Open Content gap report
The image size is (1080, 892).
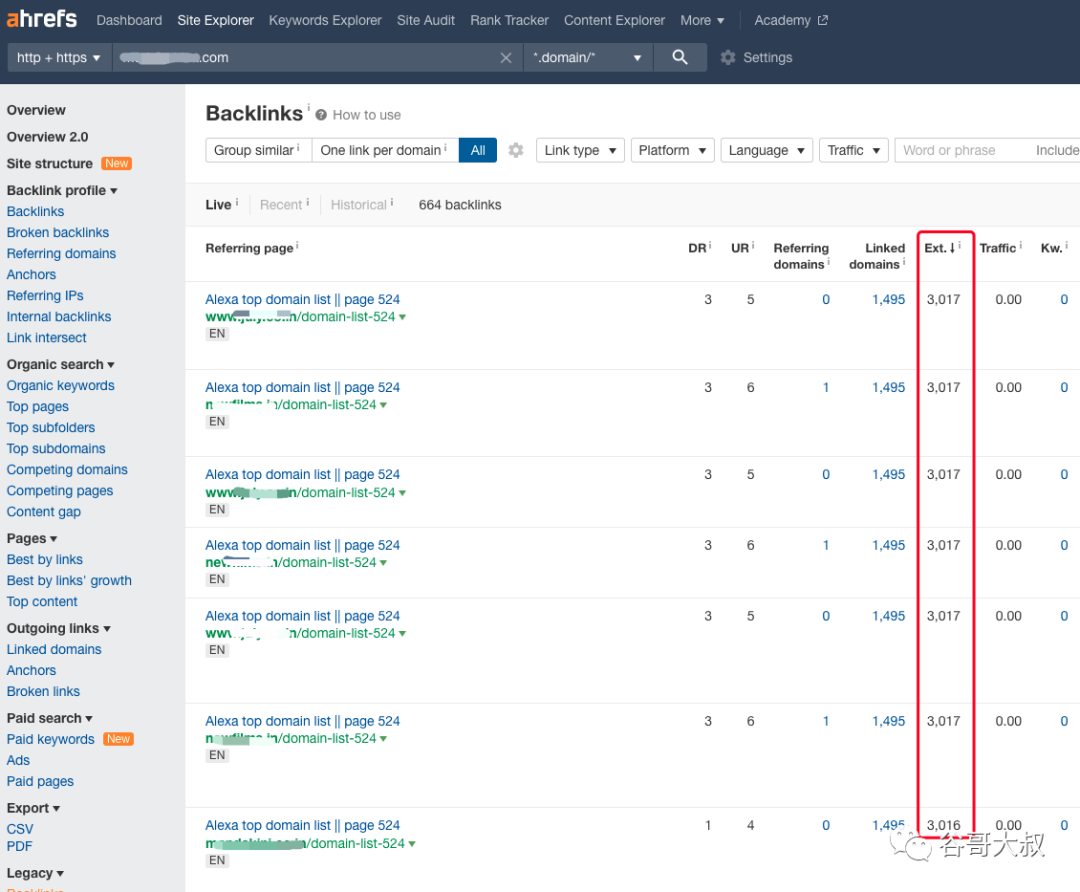(43, 512)
